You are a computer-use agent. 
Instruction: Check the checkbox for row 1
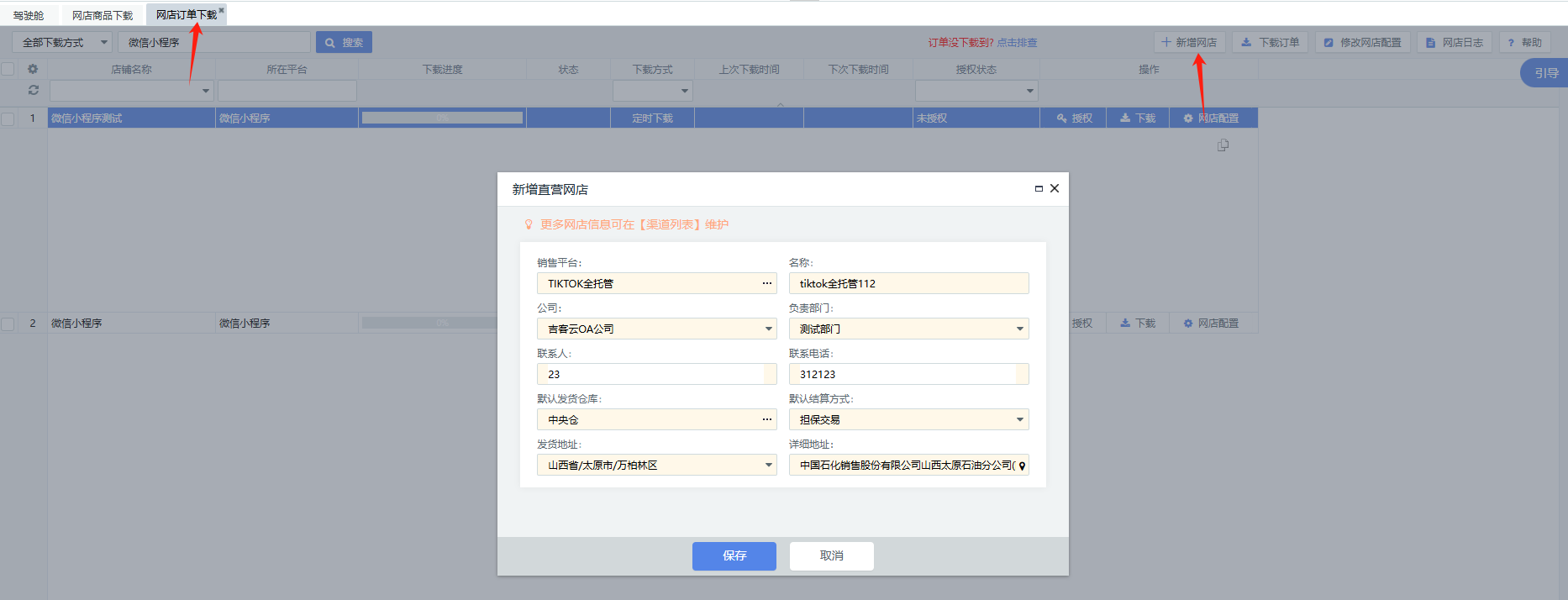(x=8, y=118)
